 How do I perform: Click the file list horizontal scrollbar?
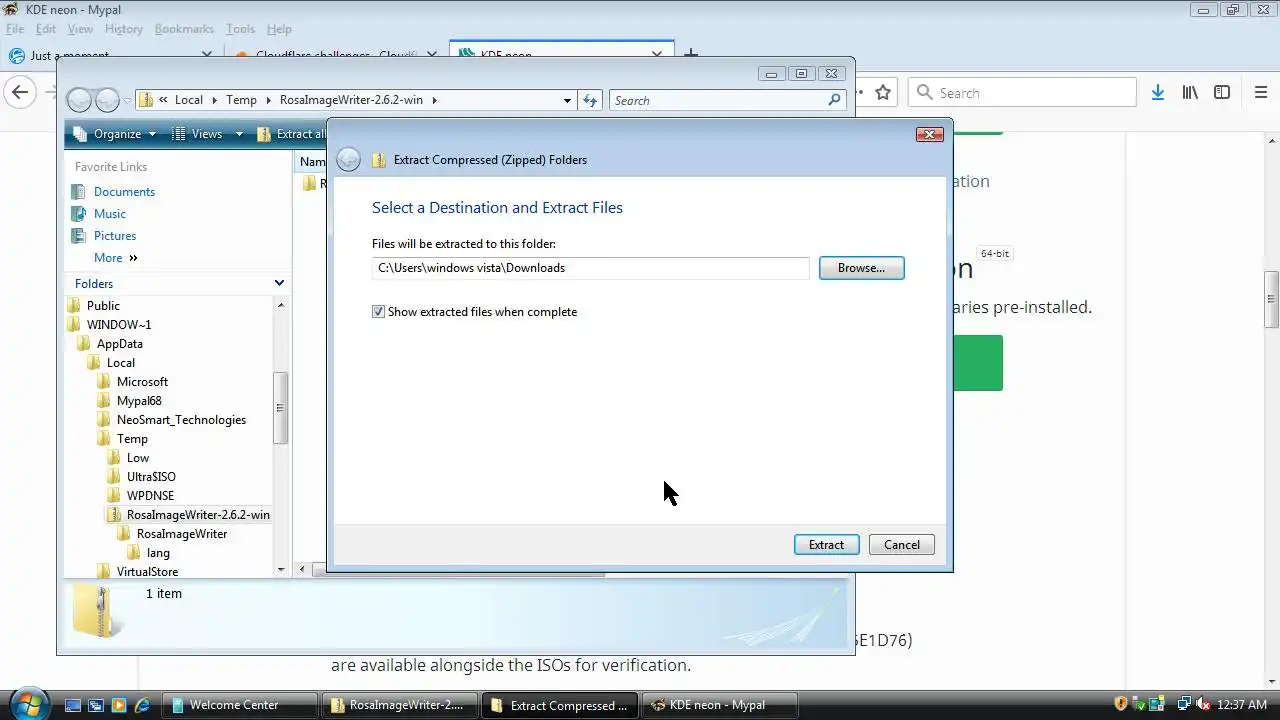point(460,570)
